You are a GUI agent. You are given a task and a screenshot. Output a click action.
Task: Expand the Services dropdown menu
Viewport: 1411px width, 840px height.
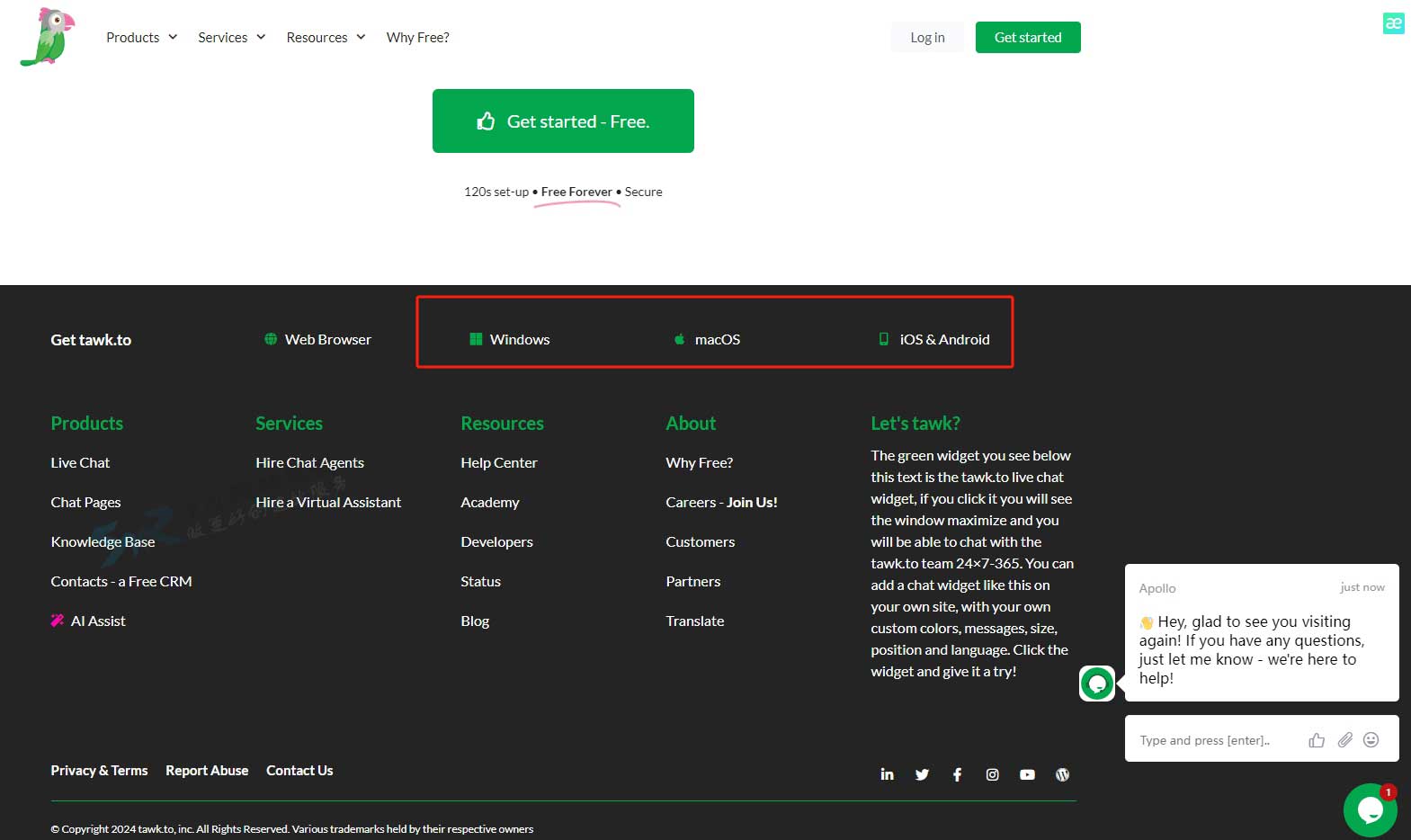point(231,37)
